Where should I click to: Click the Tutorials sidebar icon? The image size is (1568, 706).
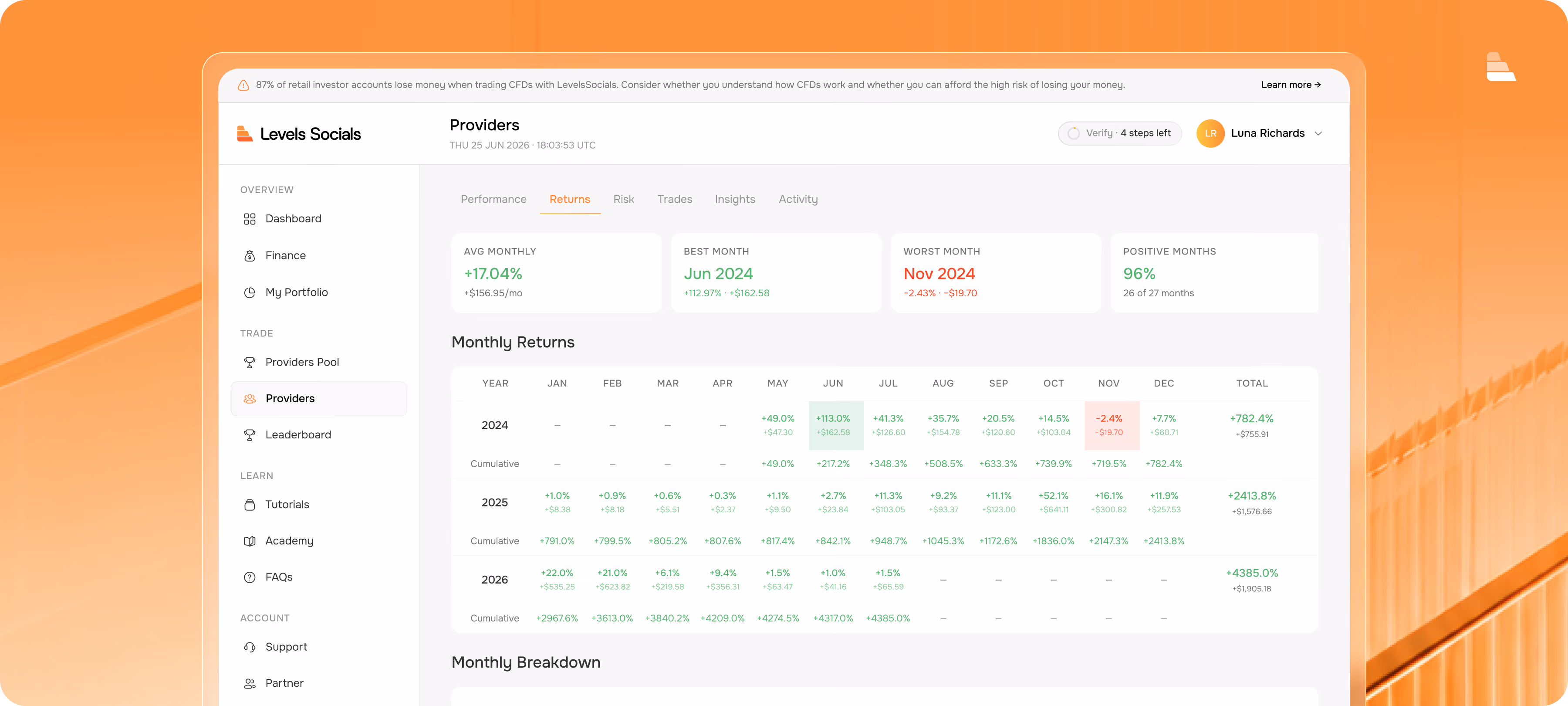click(250, 504)
